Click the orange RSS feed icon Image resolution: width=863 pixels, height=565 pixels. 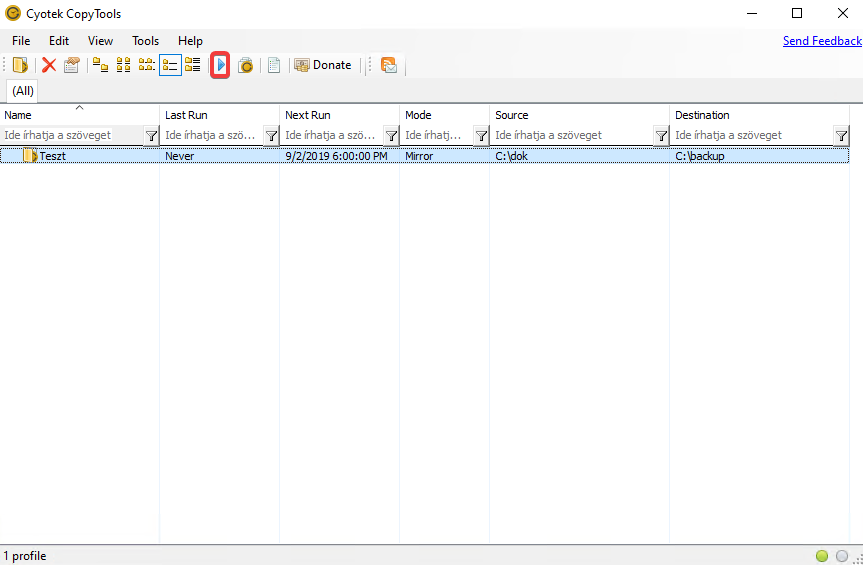tap(389, 65)
